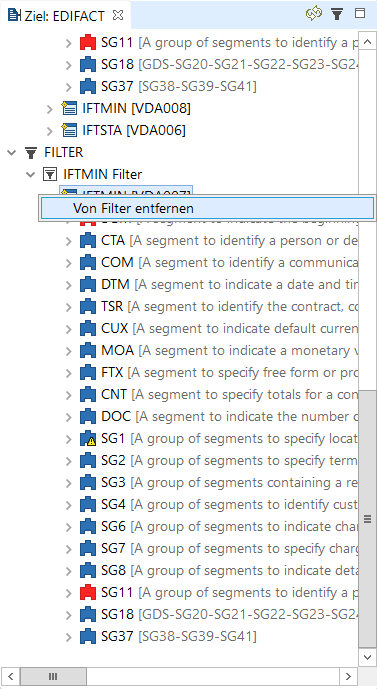Viewport: 377px width, 689px height.
Task: Click the vertical scrollbar down arrow
Action: (367, 657)
